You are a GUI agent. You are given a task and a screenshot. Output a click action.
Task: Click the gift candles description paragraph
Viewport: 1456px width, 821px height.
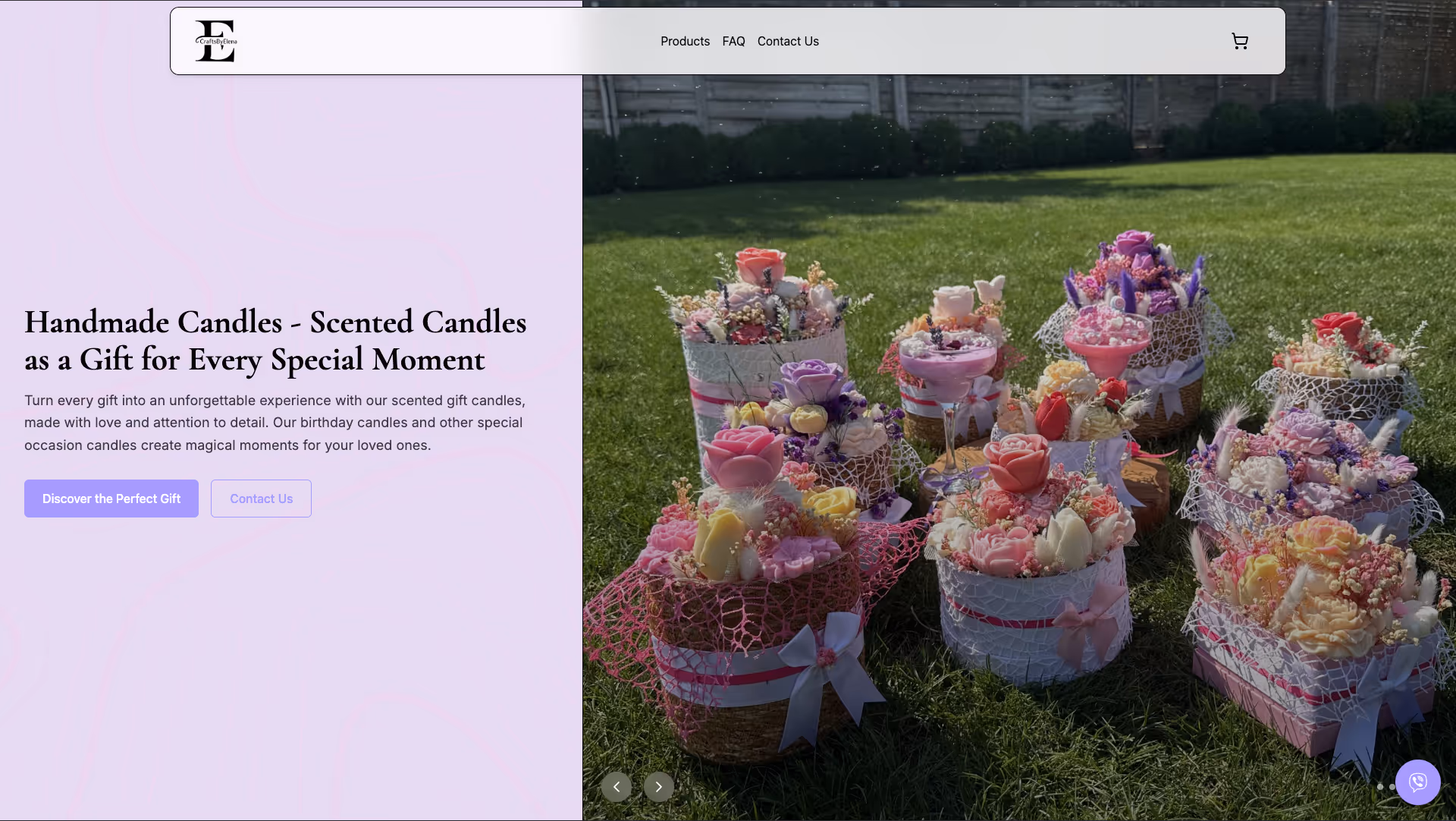pos(275,423)
